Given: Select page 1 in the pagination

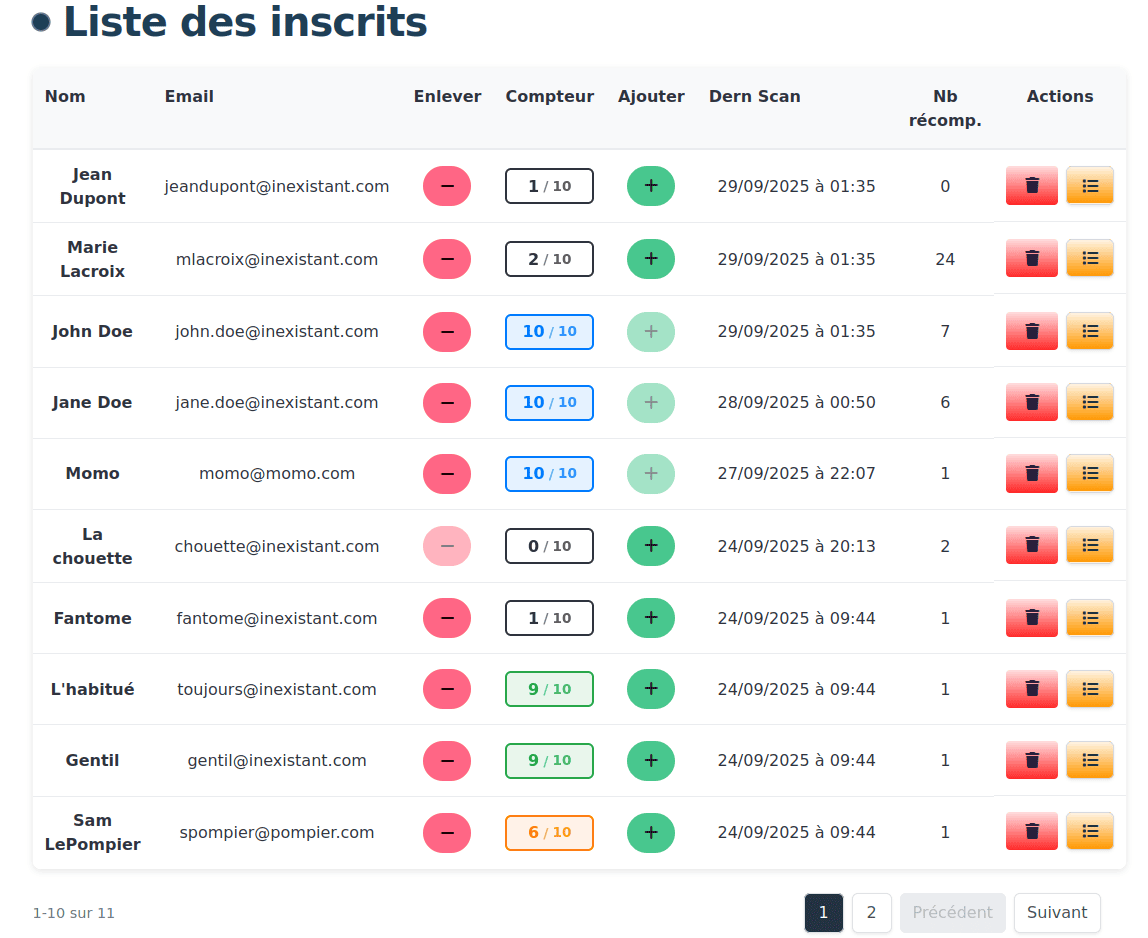Looking at the screenshot, I should tap(823, 912).
